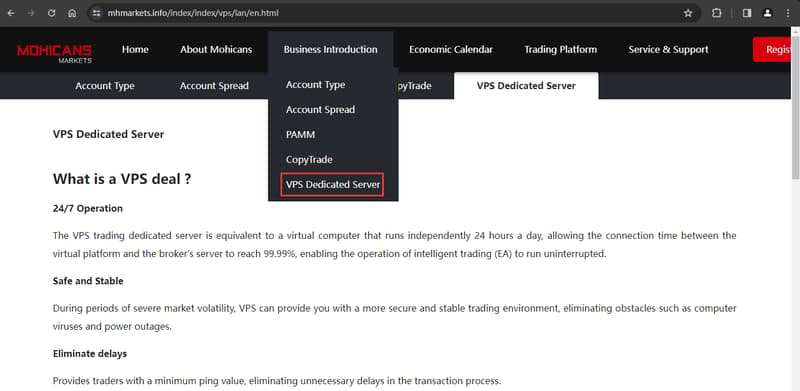This screenshot has width=800, height=391.
Task: Click the browser back arrow
Action: (x=11, y=13)
